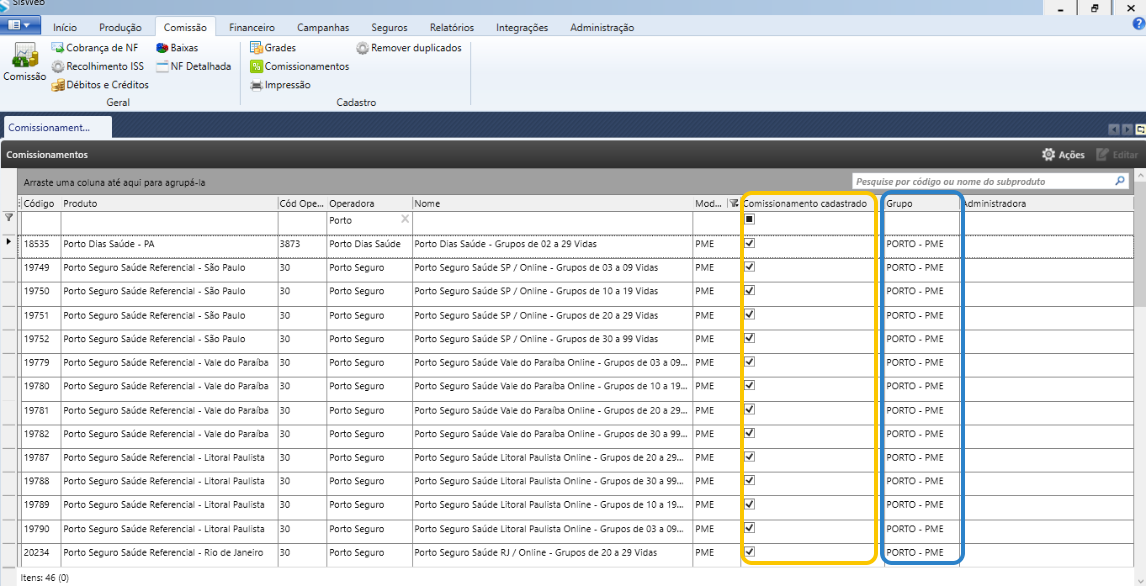Open Cobrança de NF
Screen dimensions: 1146x586
pos(94,47)
